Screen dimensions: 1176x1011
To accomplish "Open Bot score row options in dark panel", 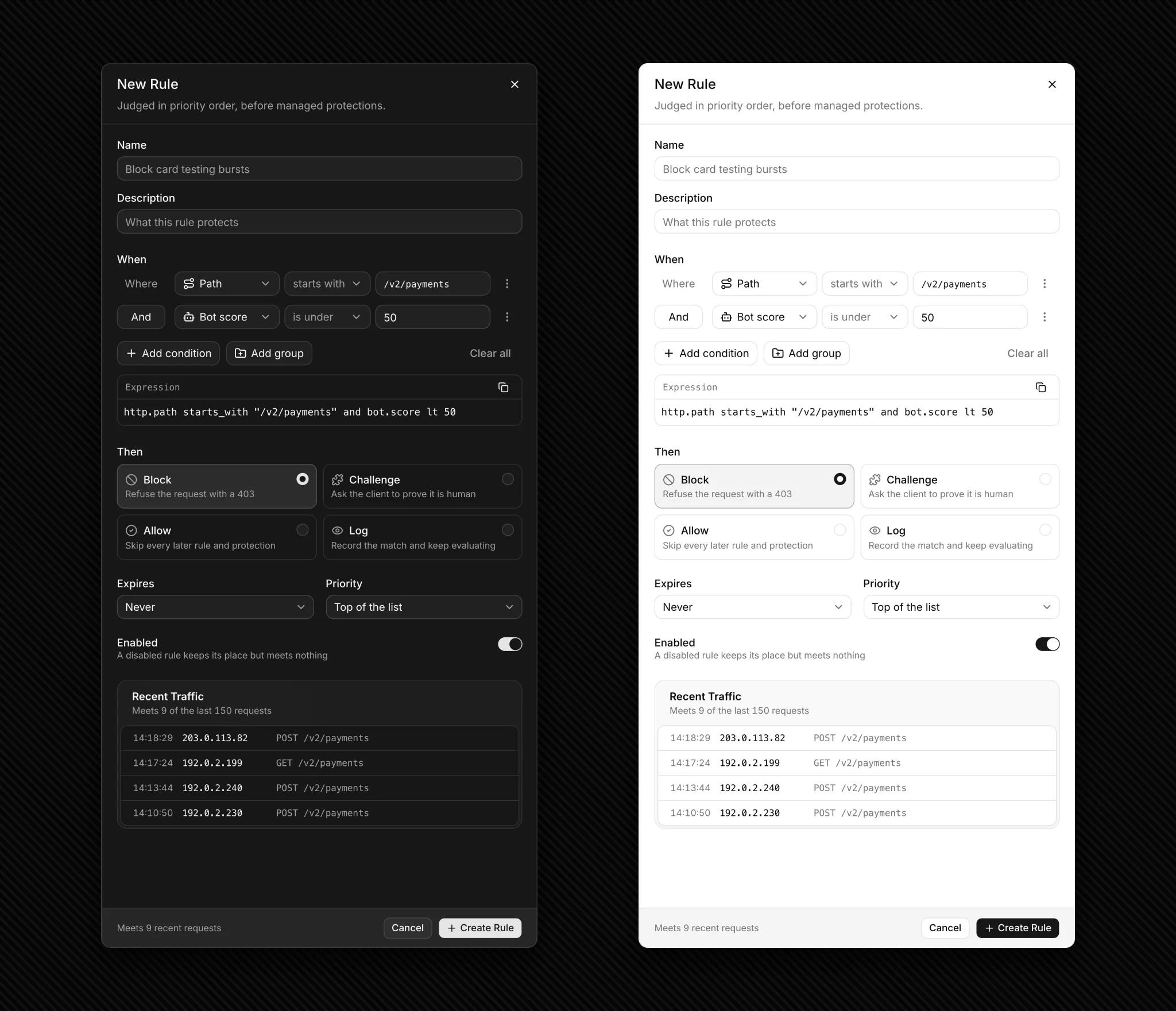I will [507, 317].
